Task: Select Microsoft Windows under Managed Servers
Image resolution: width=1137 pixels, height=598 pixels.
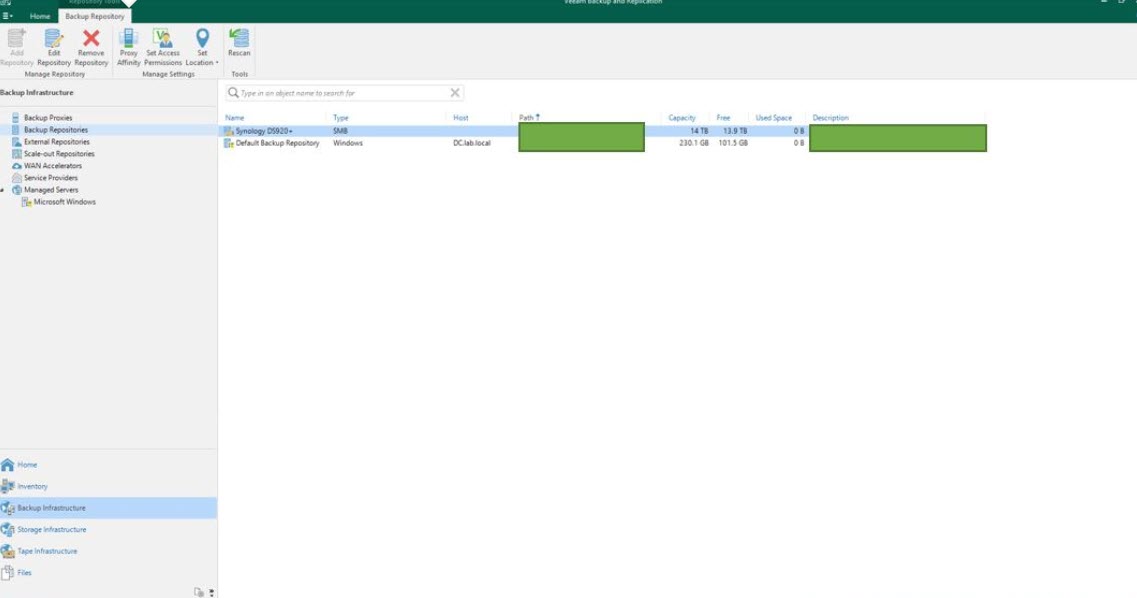Action: tap(64, 202)
